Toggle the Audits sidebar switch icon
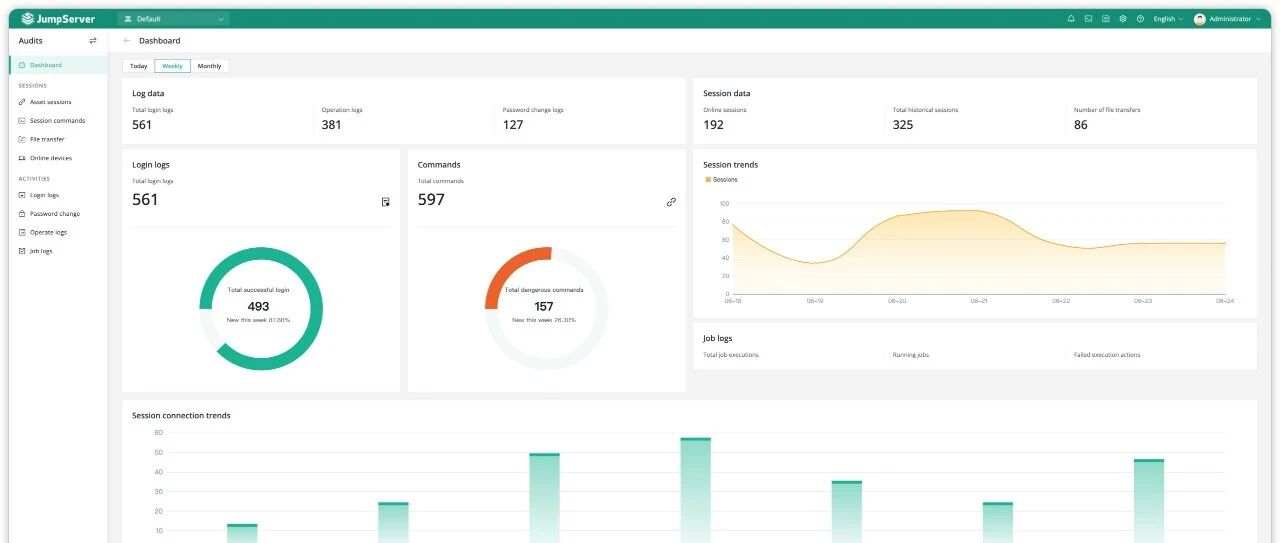Viewport: 1280px width, 543px height. coord(93,41)
